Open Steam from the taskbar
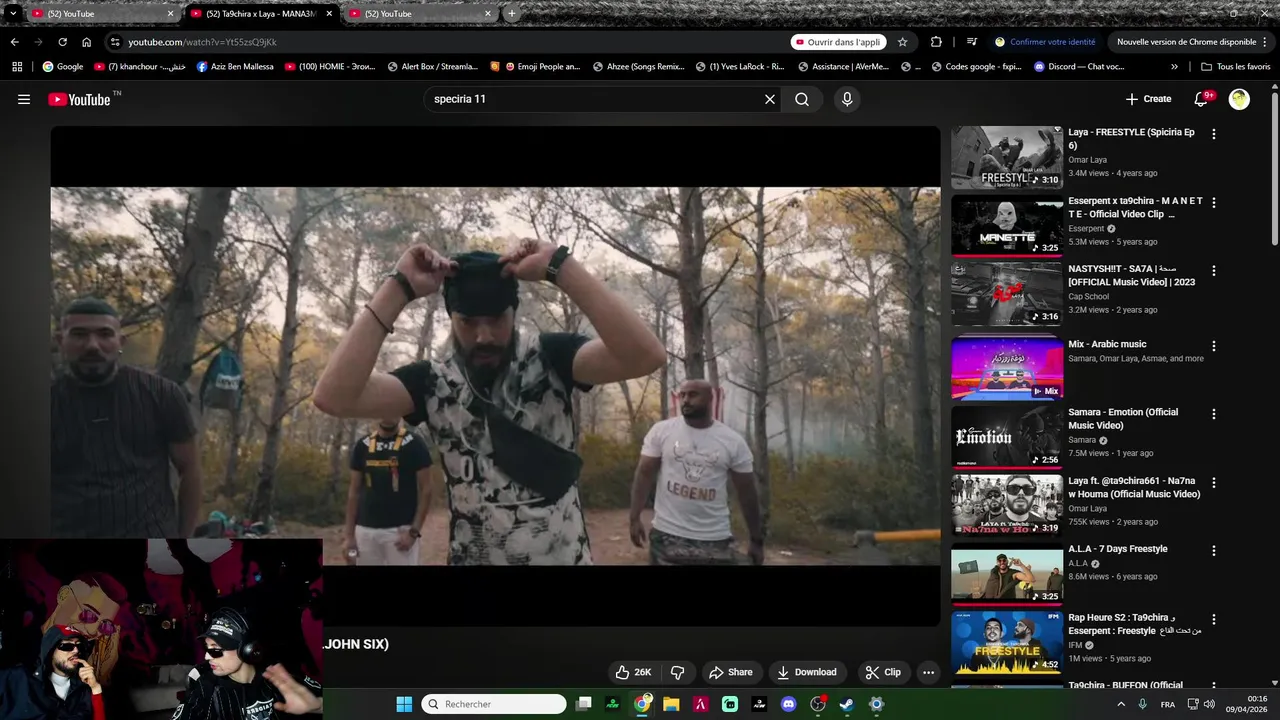Viewport: 1280px width, 720px height. pos(847,704)
